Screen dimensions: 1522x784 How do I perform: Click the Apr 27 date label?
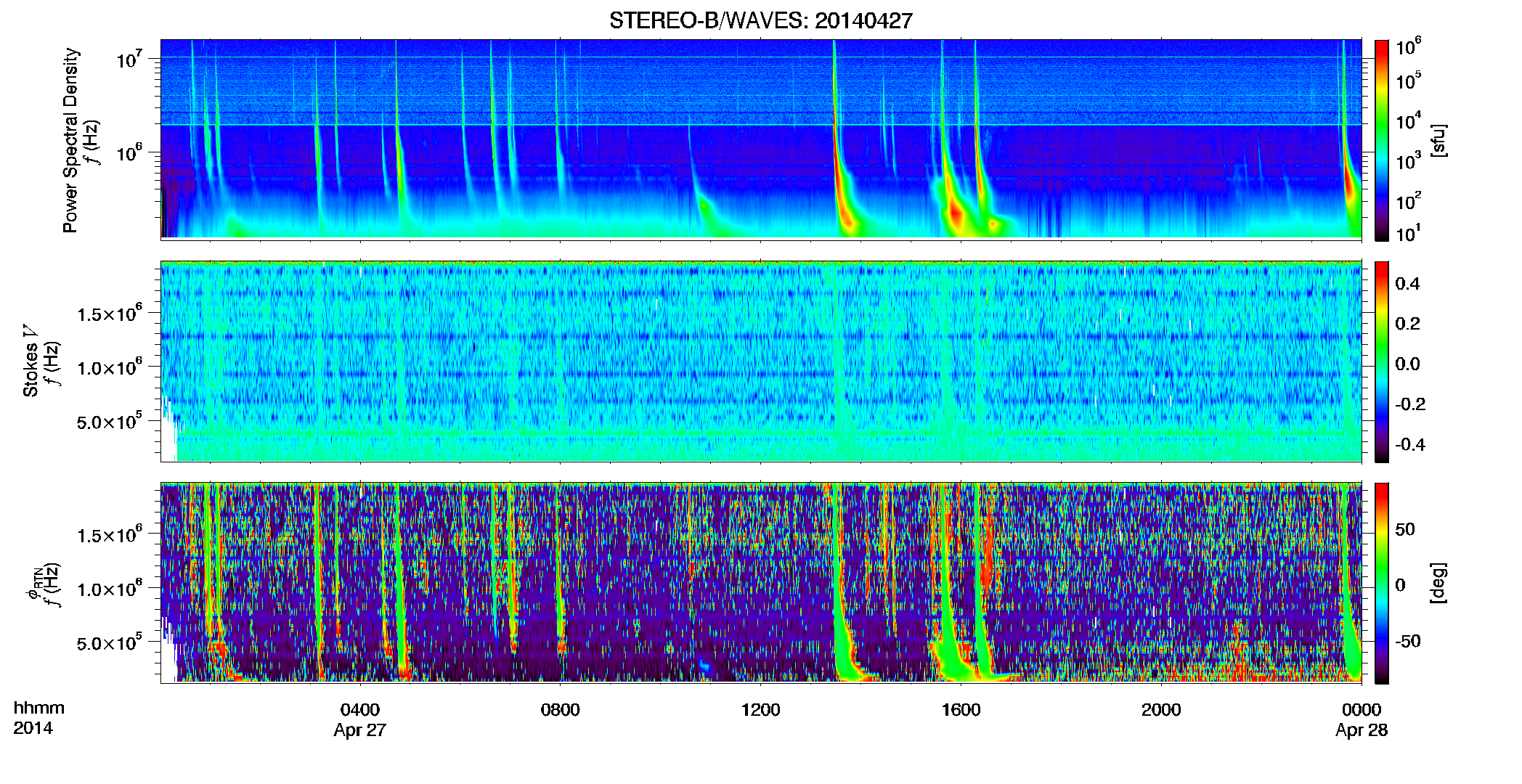(359, 730)
